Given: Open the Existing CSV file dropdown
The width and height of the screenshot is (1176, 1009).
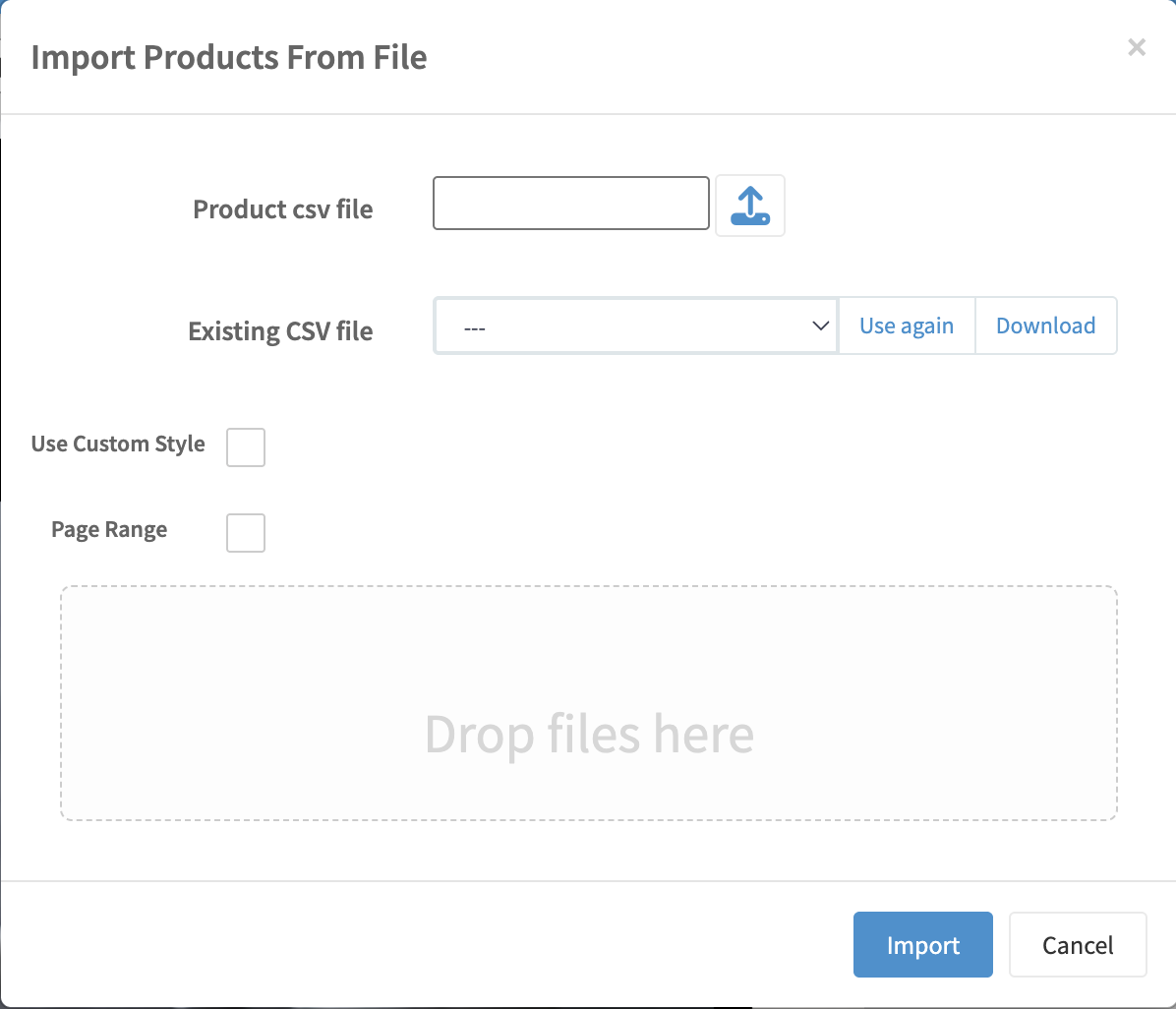Looking at the screenshot, I should (635, 326).
